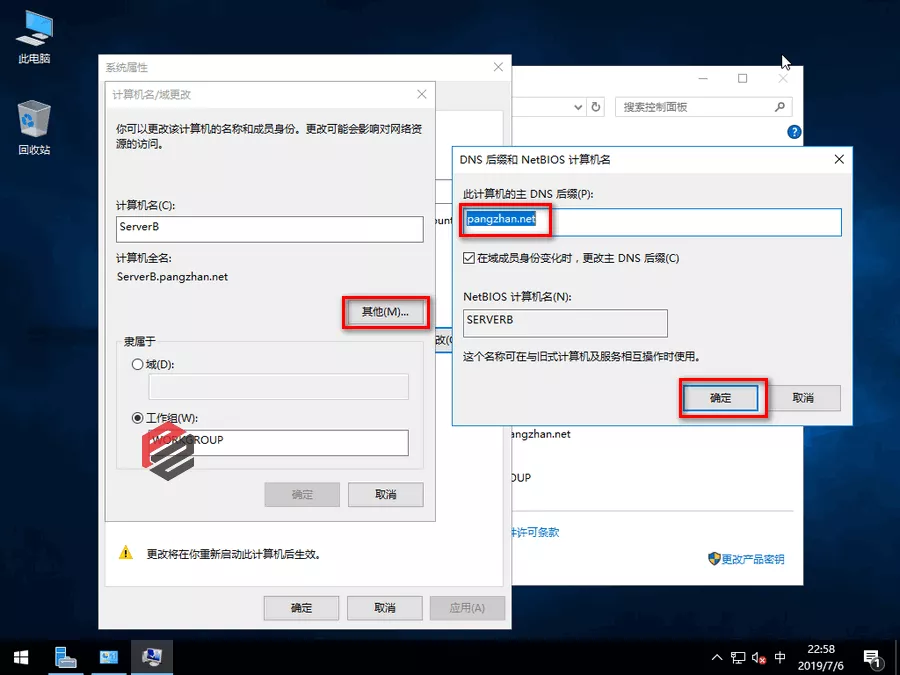The width and height of the screenshot is (900, 675).
Task: Click 取消 in the DNS suffix dialog
Action: 803,398
